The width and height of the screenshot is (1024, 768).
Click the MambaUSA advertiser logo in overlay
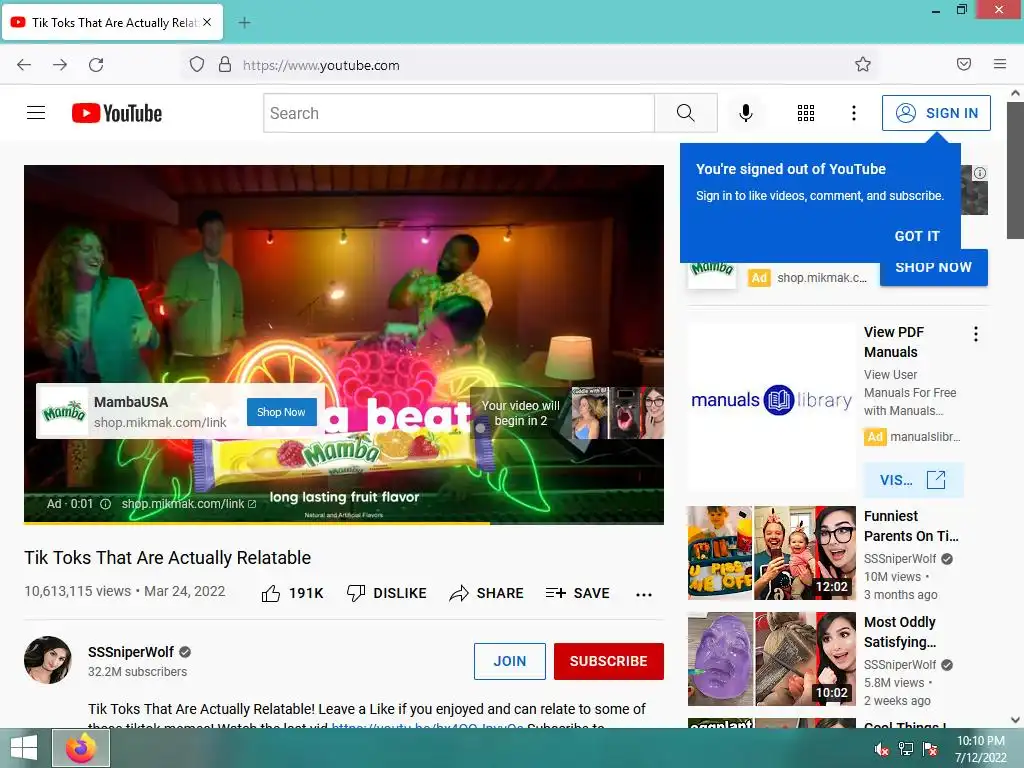(x=63, y=411)
